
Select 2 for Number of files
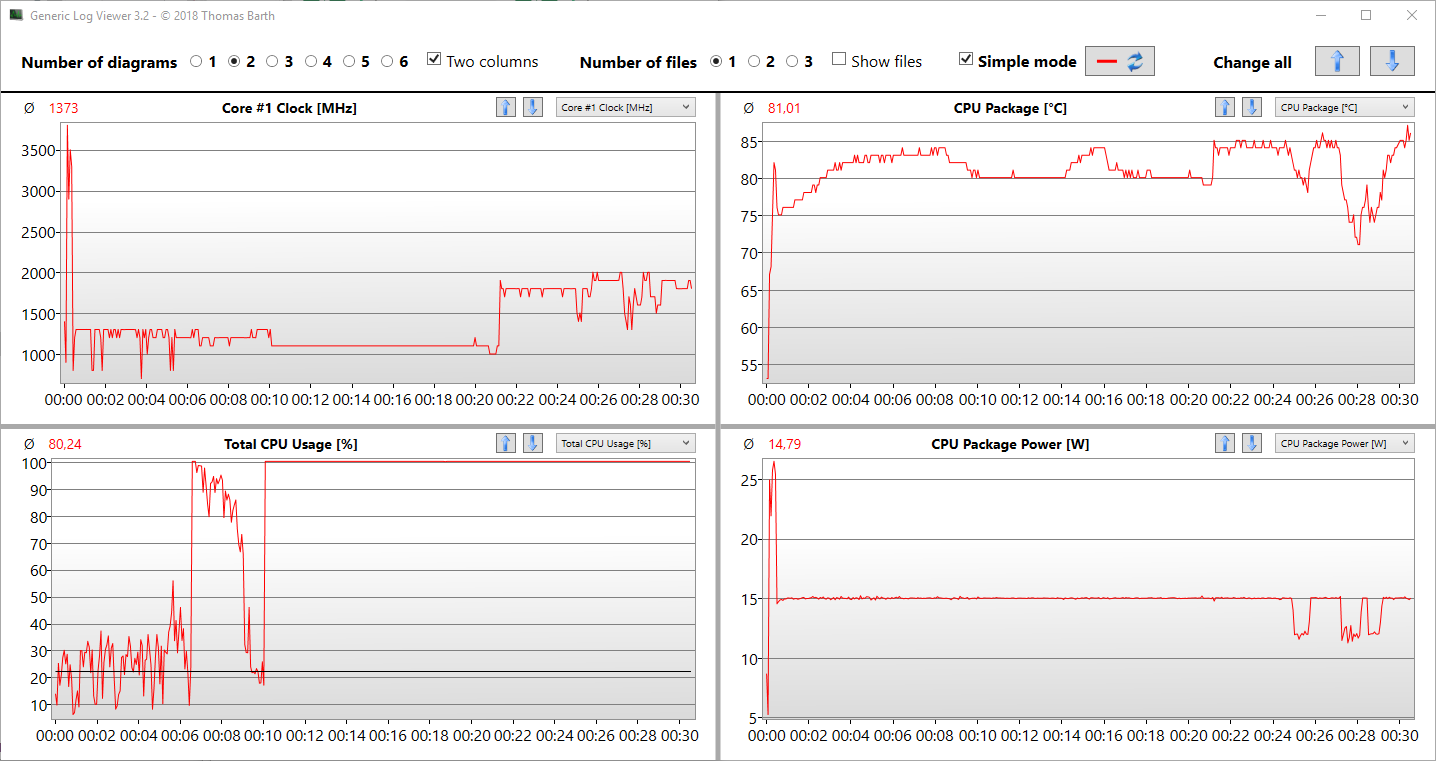tap(754, 62)
